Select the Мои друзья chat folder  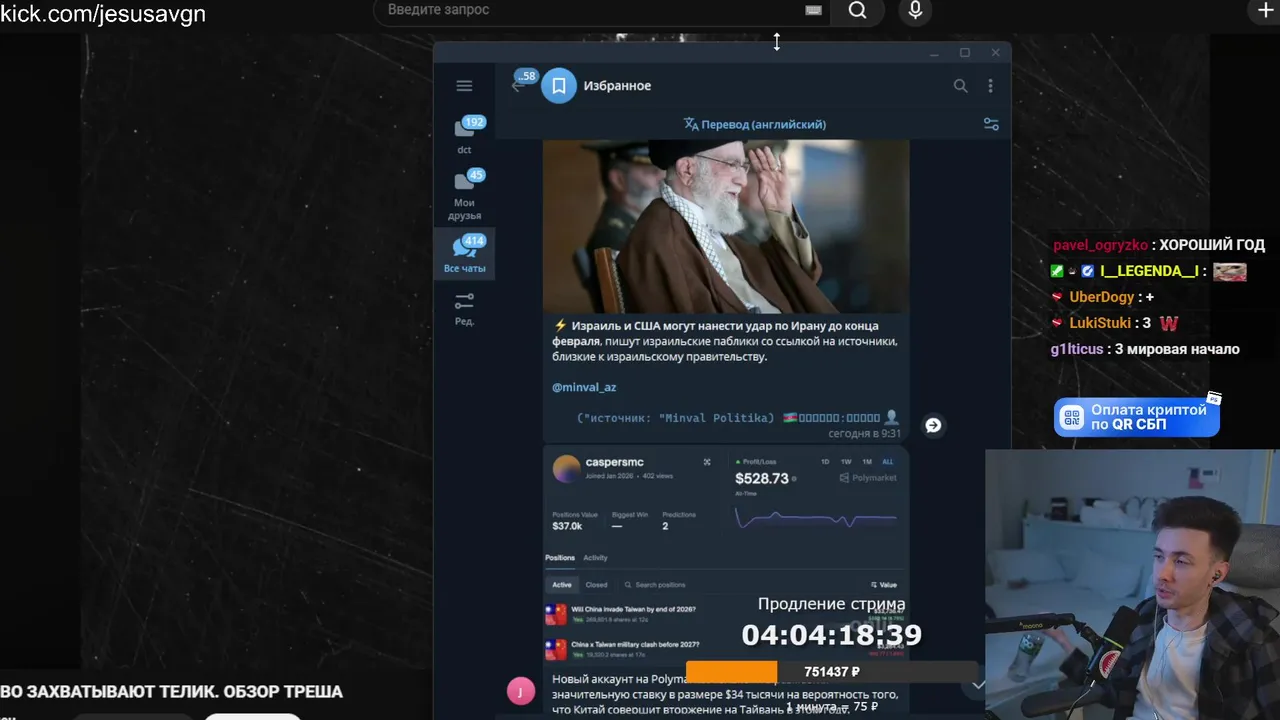pyautogui.click(x=464, y=194)
